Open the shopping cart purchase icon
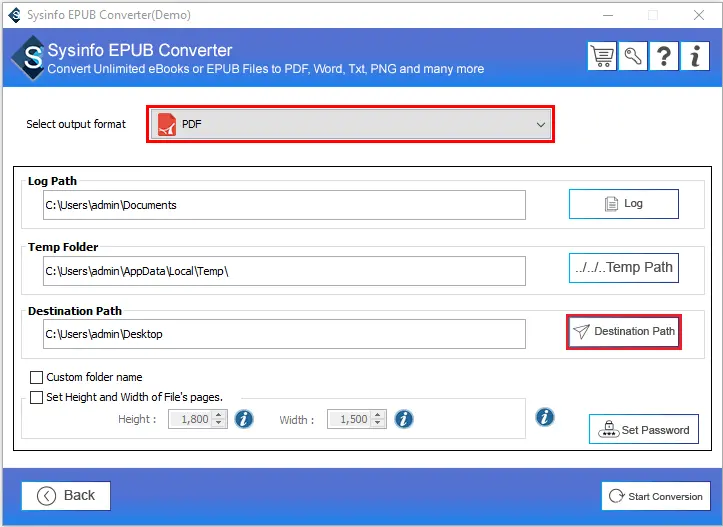 point(602,56)
